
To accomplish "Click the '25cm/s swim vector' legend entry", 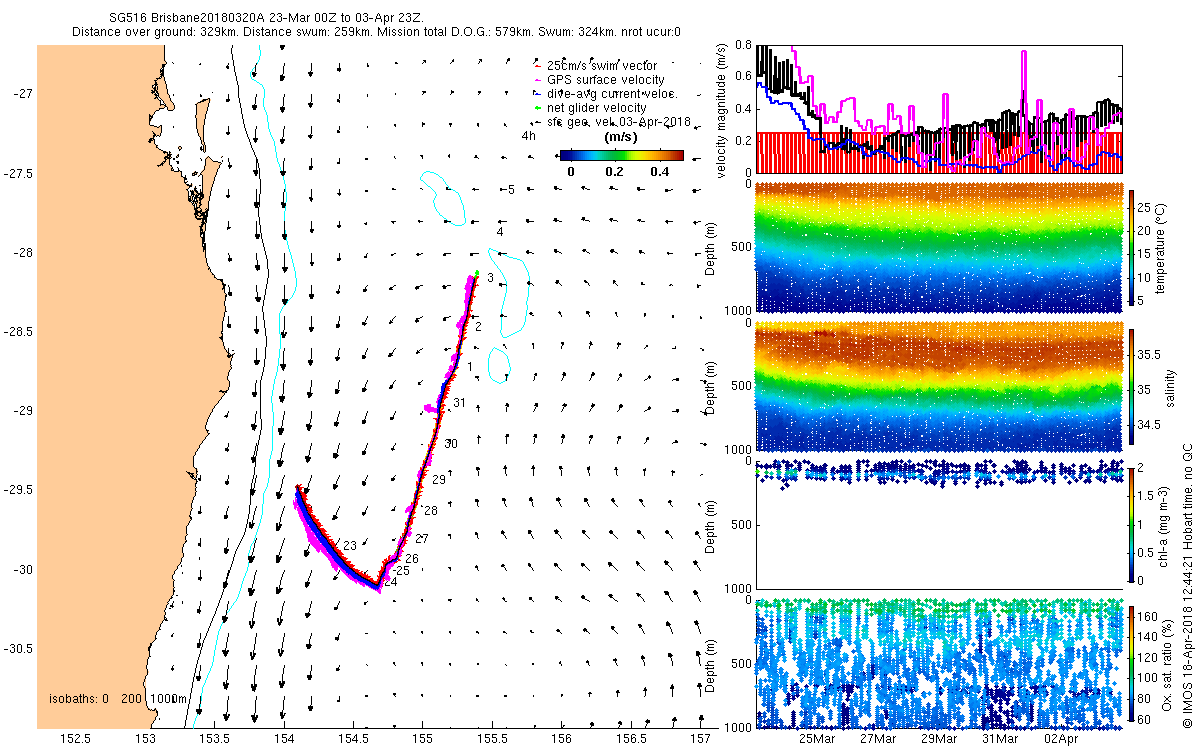I will [x=601, y=65].
